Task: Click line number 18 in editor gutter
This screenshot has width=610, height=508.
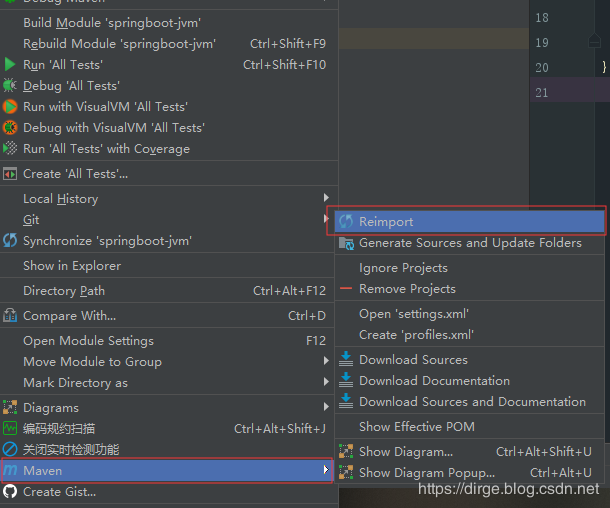Action: point(542,18)
